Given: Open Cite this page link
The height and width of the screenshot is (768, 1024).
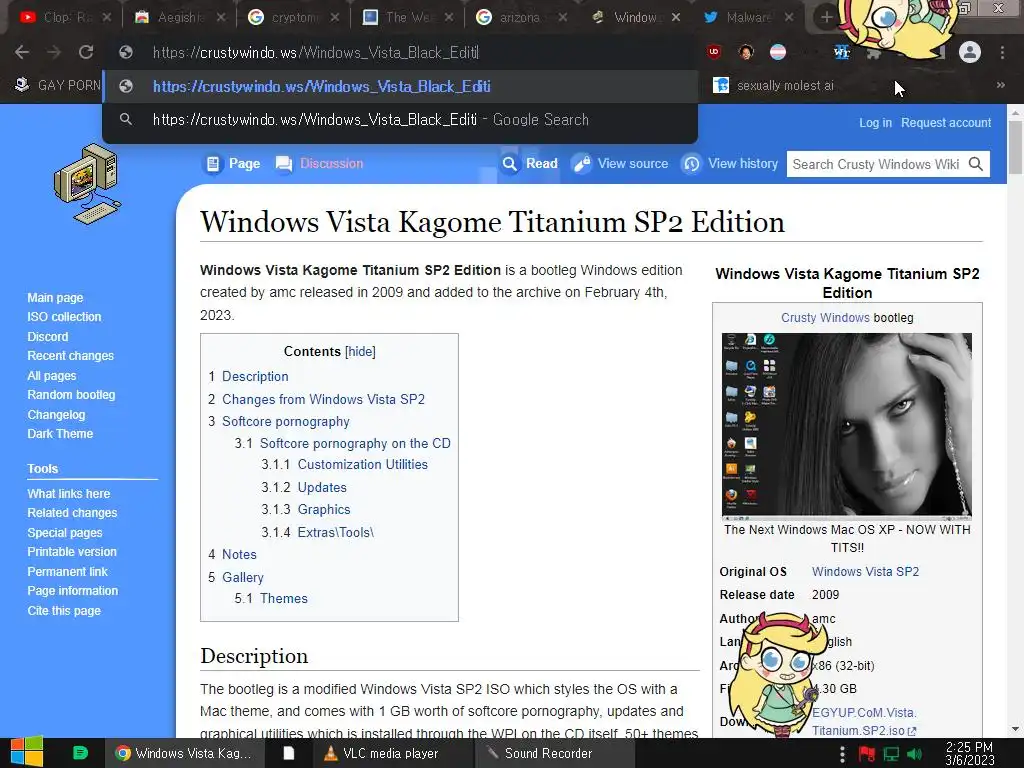Looking at the screenshot, I should click(64, 611).
